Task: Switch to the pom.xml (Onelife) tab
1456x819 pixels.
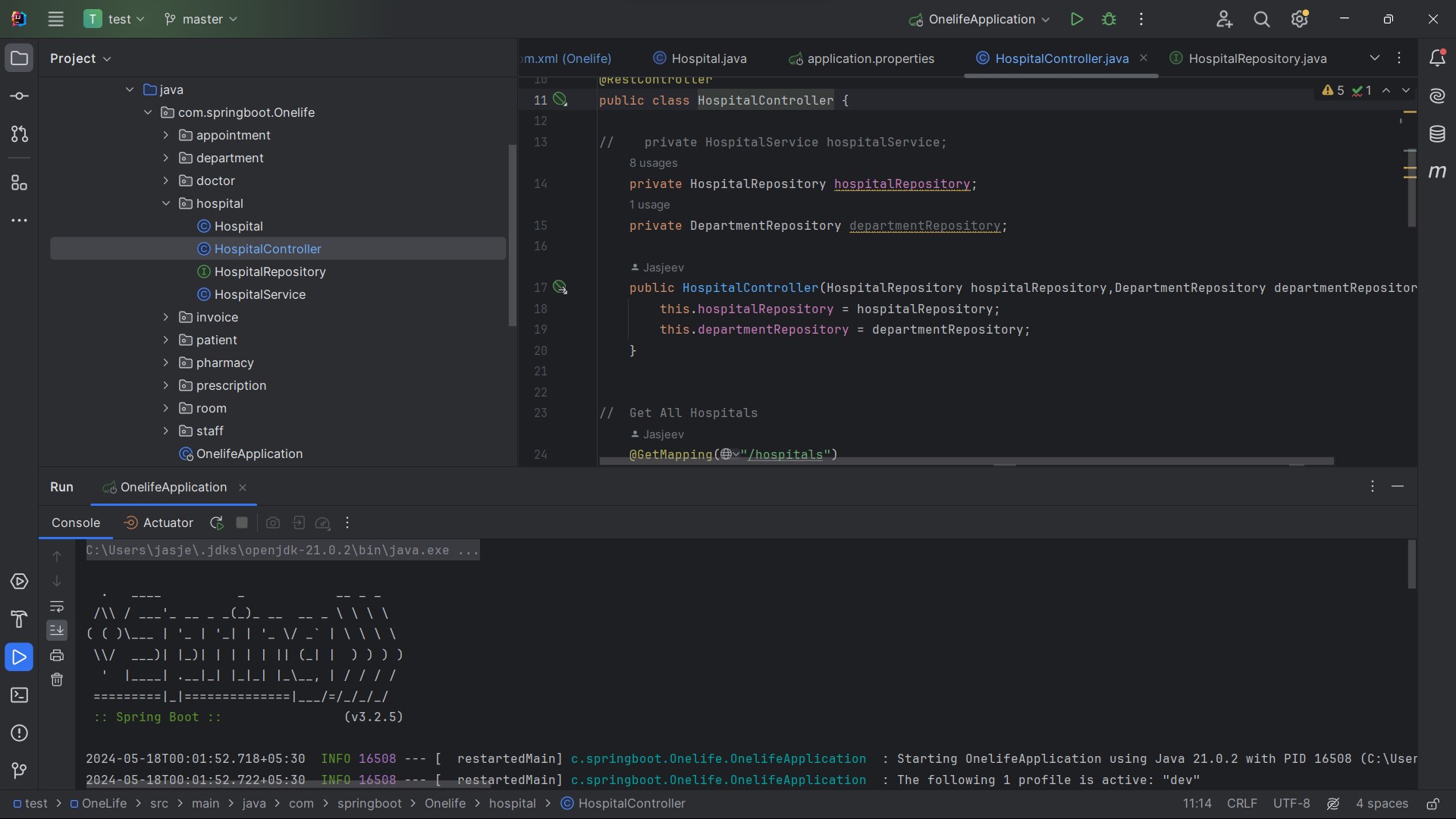Action: tap(567, 58)
